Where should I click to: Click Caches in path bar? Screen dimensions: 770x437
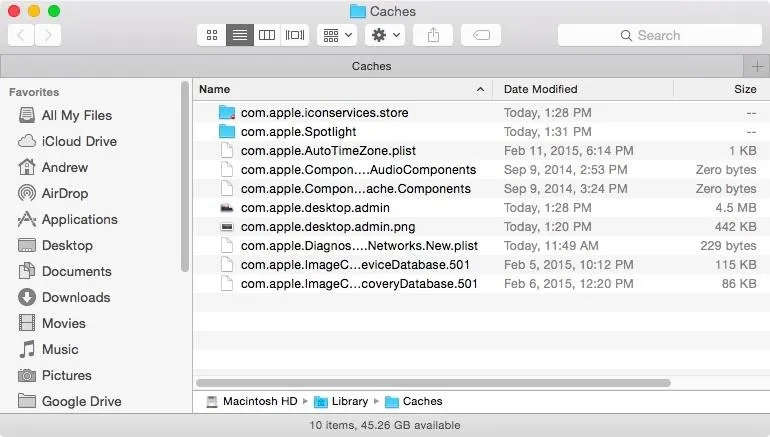[x=413, y=402]
